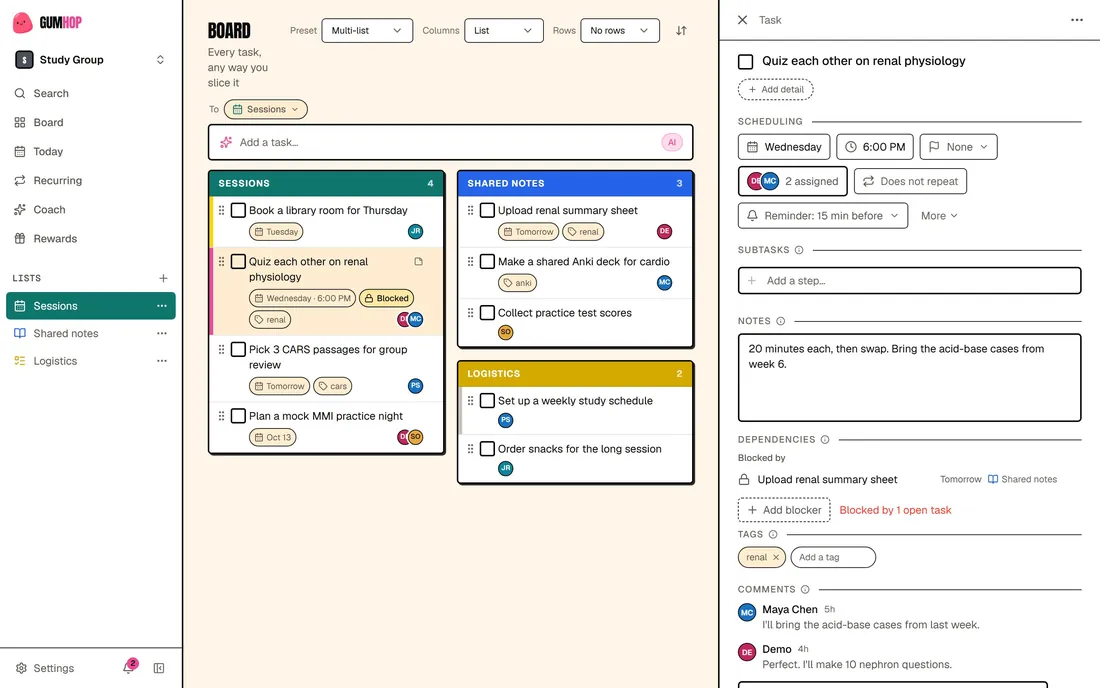Add a new list with plus icon
The width and height of the screenshot is (1100, 688).
[x=163, y=278]
